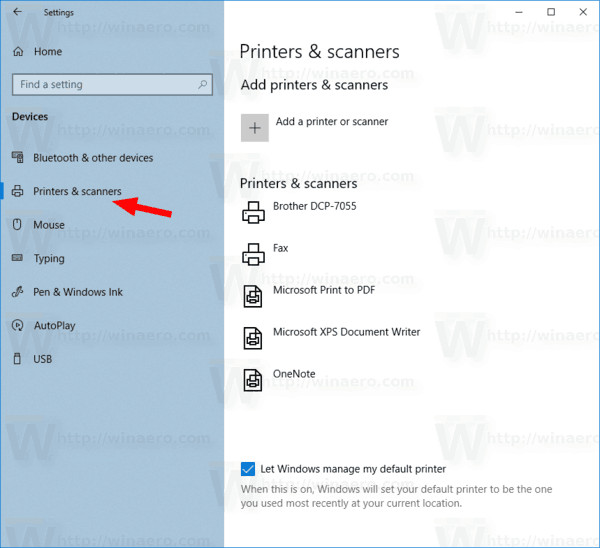Close the Settings window
Viewport: 600px width, 548px height.
click(583, 12)
